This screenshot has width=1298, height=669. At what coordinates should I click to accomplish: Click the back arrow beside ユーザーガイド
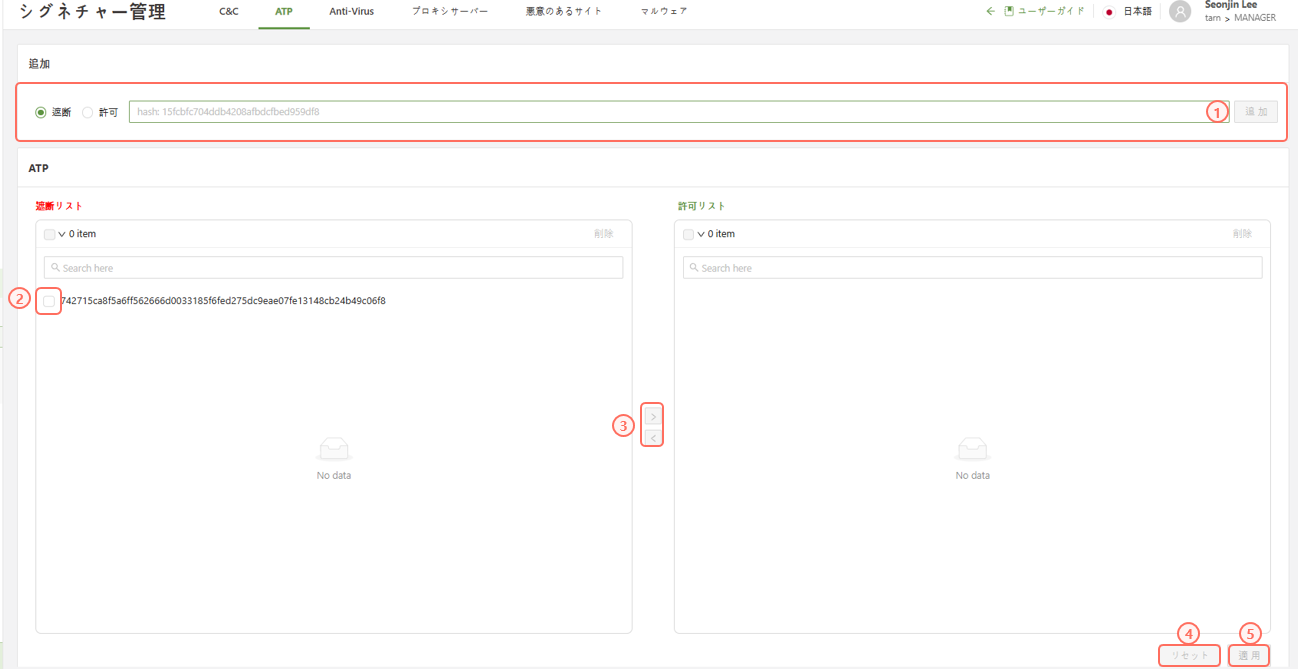coord(990,12)
